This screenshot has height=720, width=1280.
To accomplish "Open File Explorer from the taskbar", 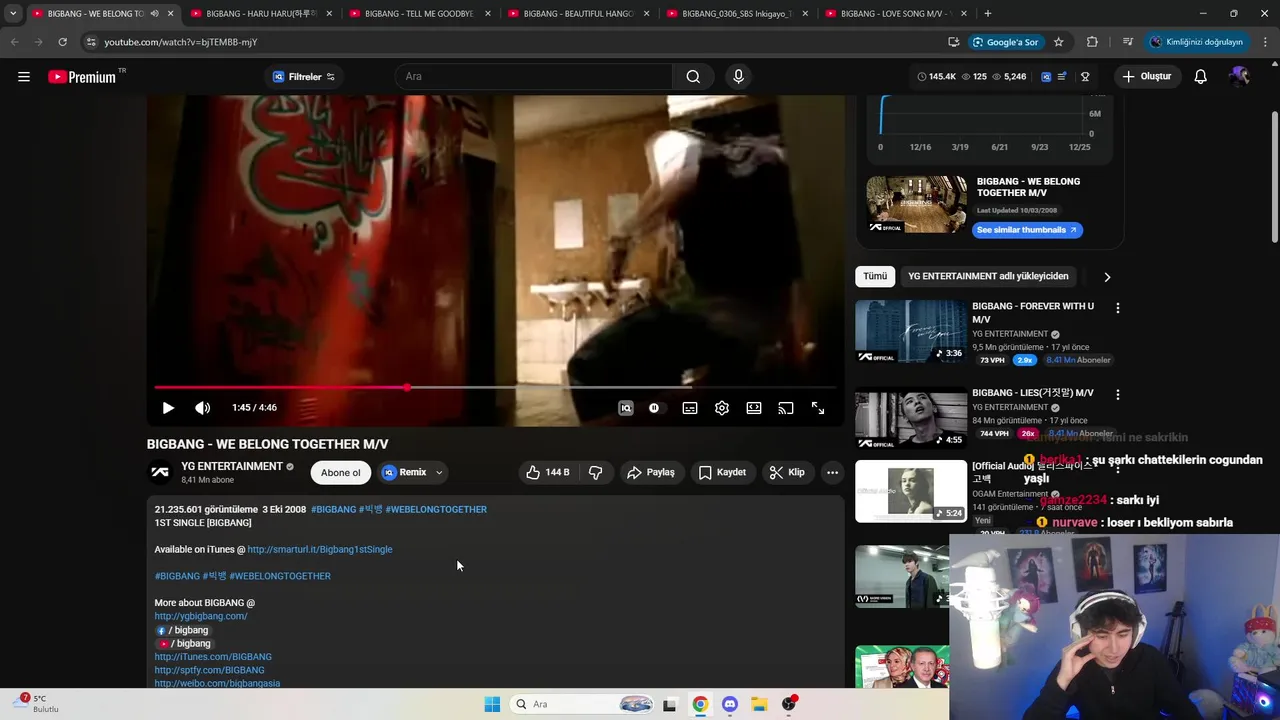I will pos(759,704).
